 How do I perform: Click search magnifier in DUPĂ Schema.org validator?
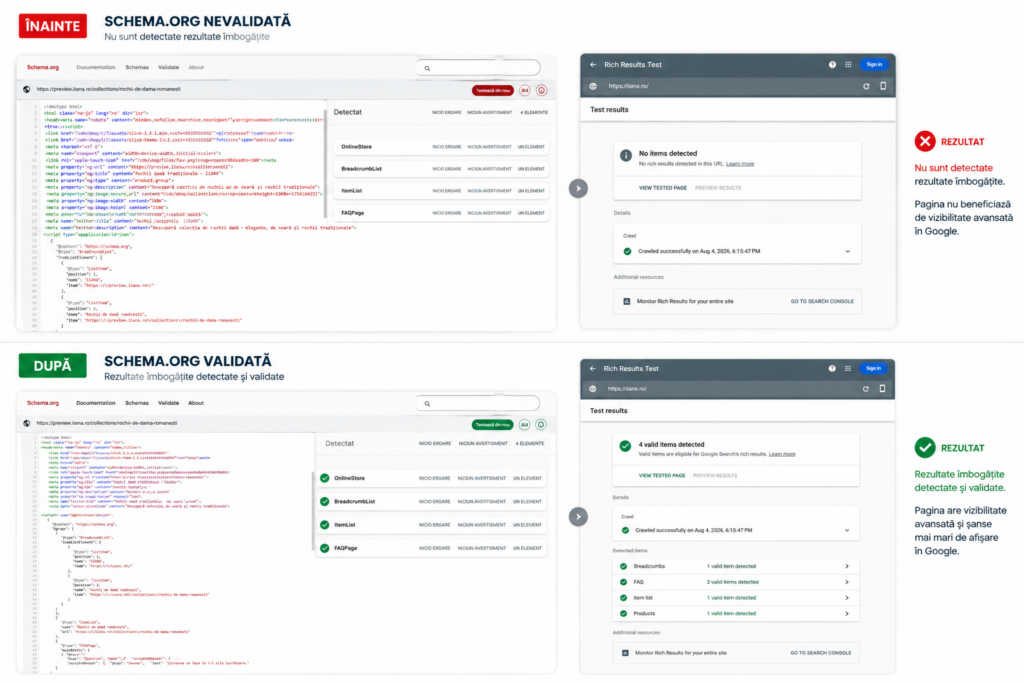(427, 404)
